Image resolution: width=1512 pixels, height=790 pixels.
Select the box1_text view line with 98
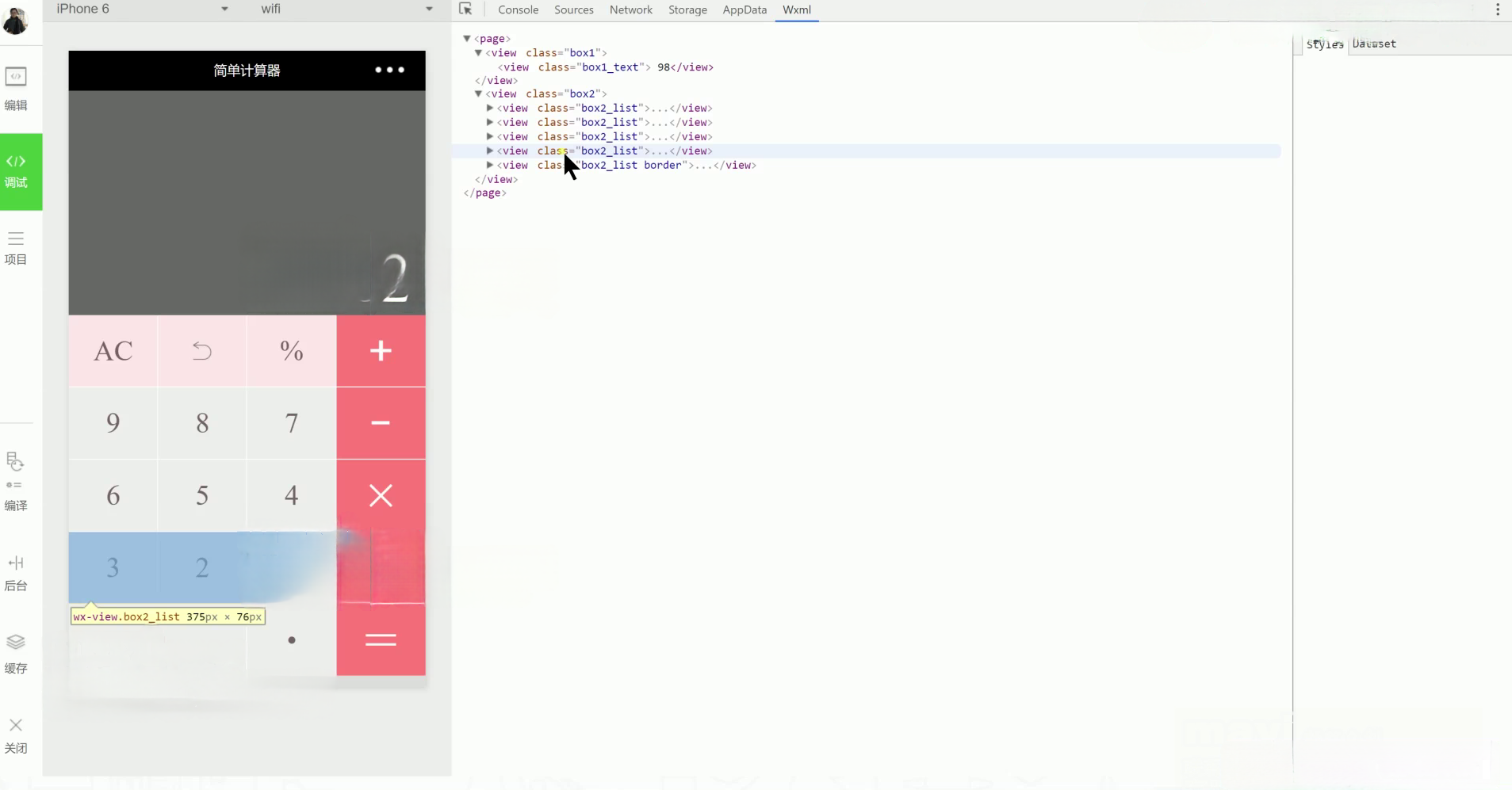606,67
